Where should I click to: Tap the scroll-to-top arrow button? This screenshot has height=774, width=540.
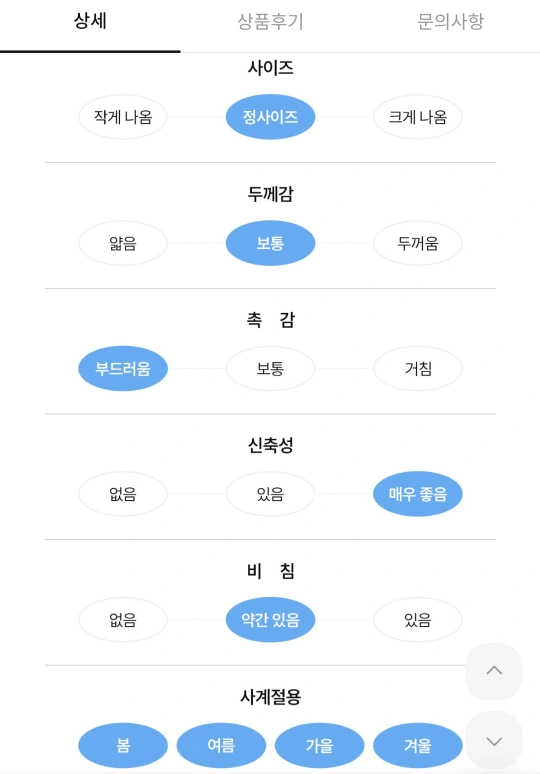coord(494,671)
